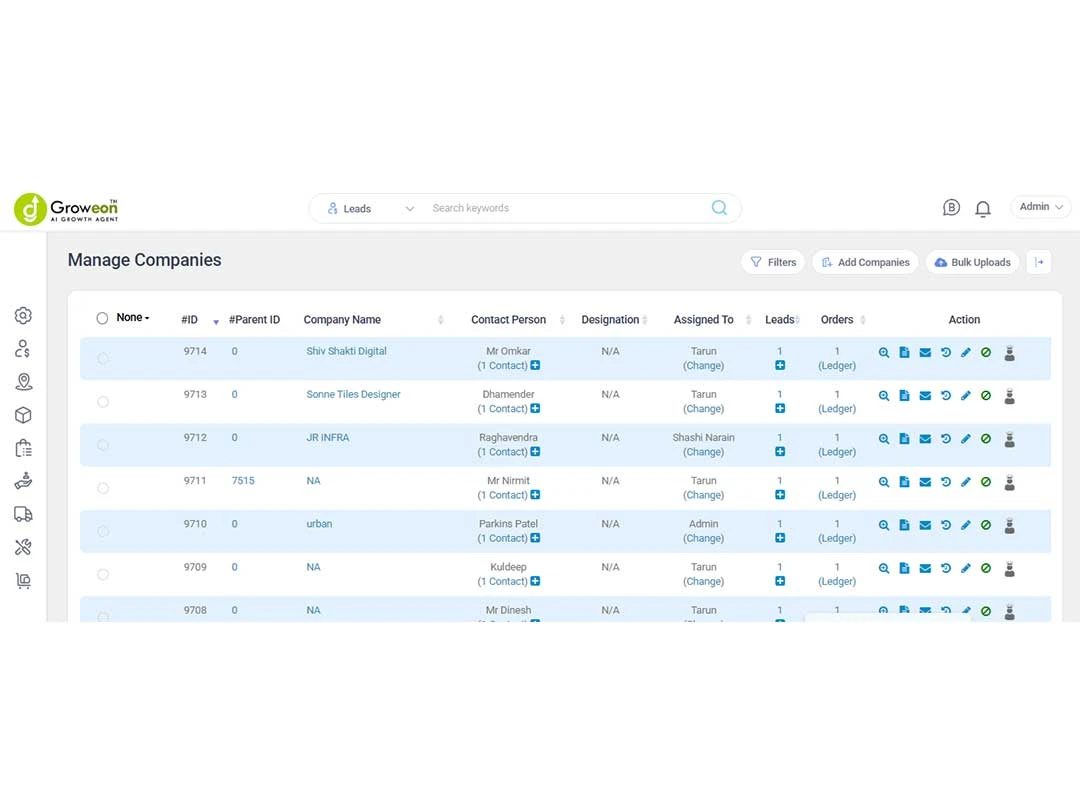
Task: Open the Filters button
Action: click(773, 262)
